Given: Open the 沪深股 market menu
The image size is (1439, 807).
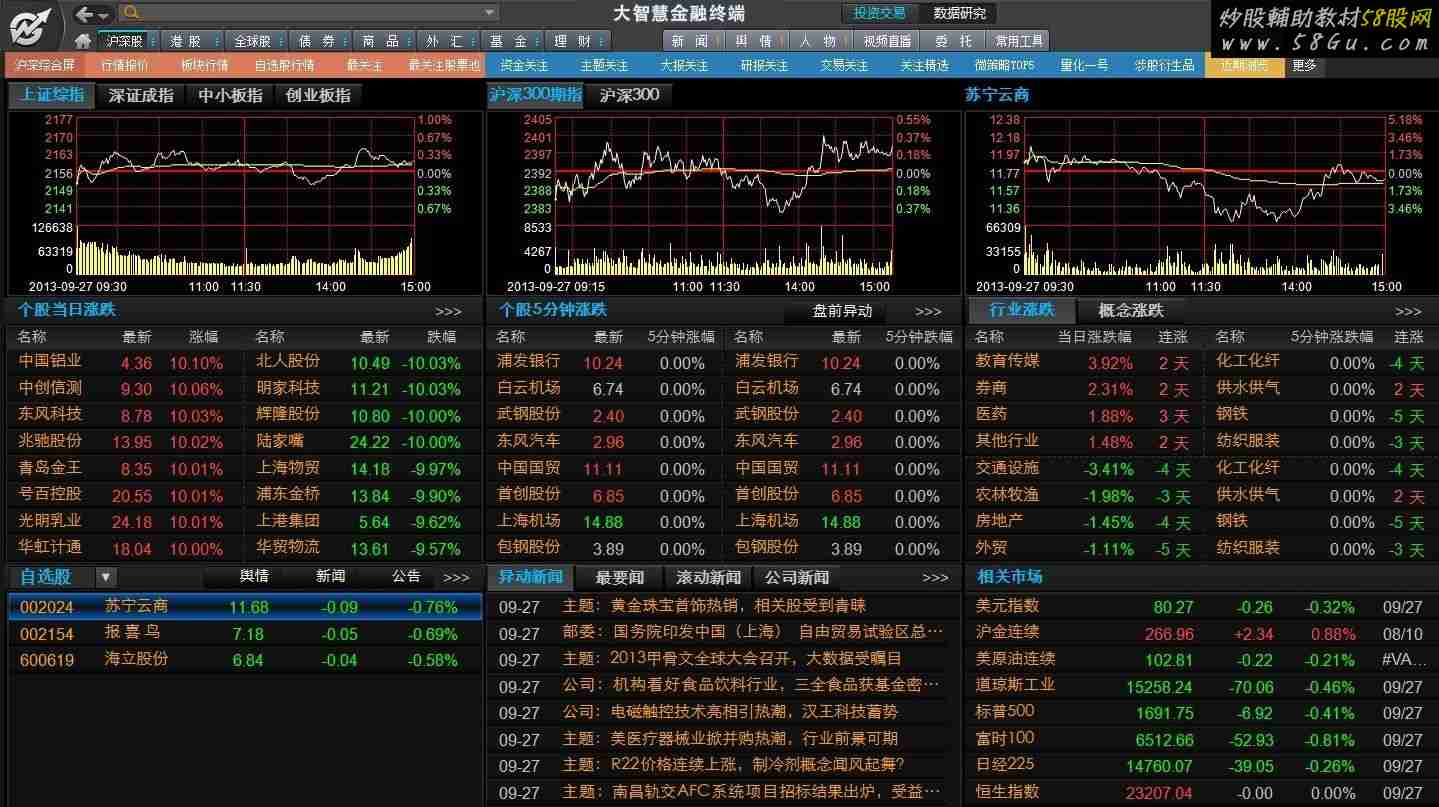Looking at the screenshot, I should coord(127,41).
